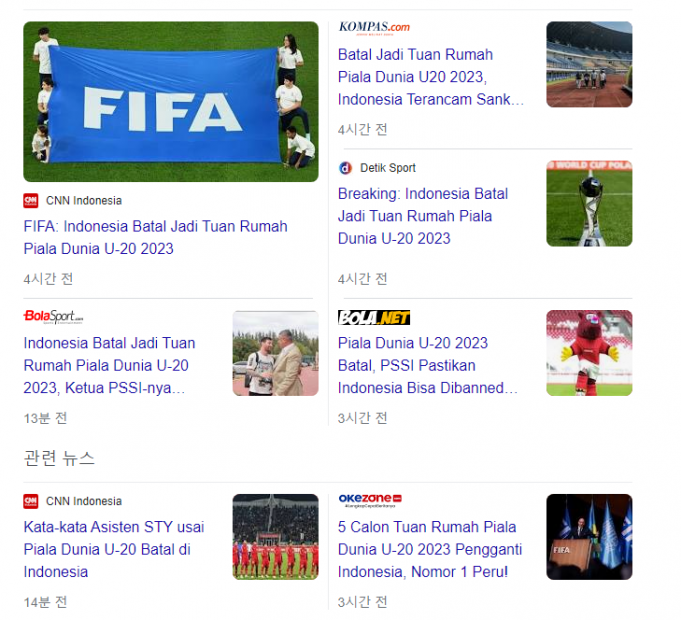The height and width of the screenshot is (620, 681).
Task: Open the FIFA podium thumbnail from Okezone
Action: coord(589,536)
